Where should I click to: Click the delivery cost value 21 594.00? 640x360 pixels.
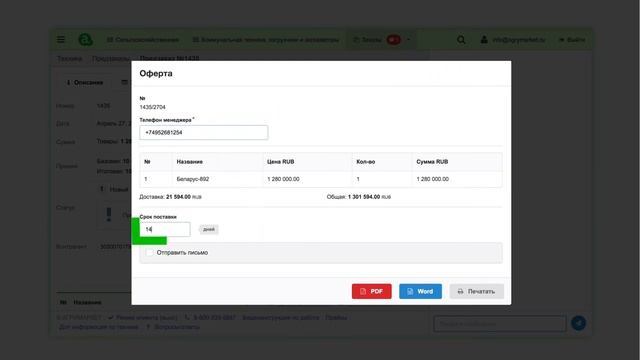tap(178, 197)
